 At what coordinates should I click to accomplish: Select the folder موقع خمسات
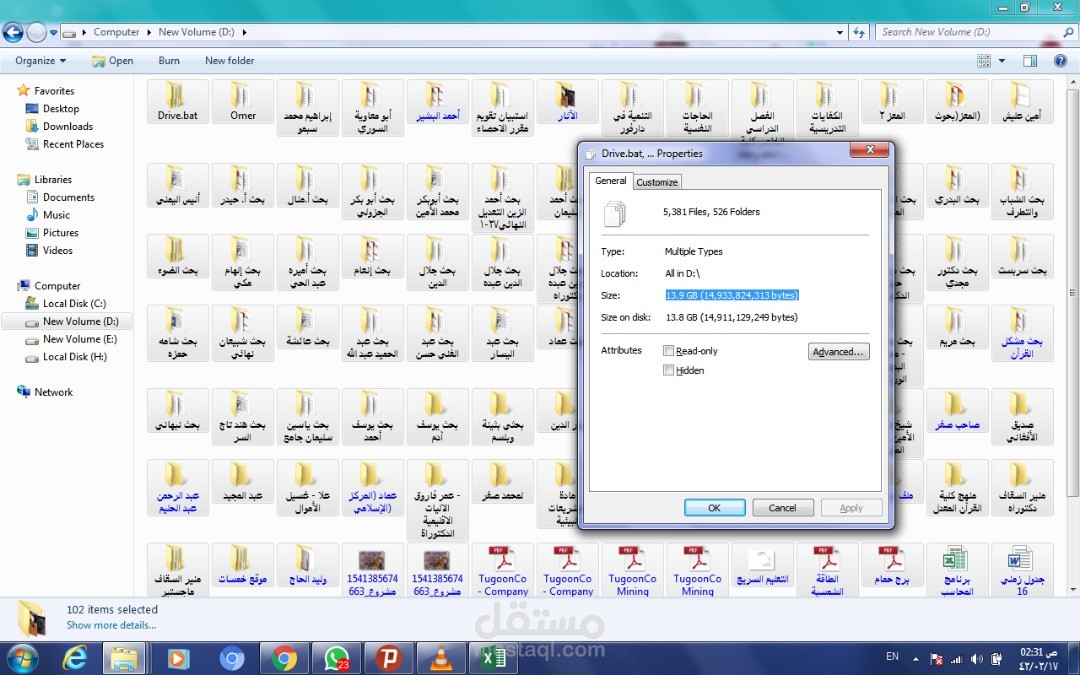point(242,565)
